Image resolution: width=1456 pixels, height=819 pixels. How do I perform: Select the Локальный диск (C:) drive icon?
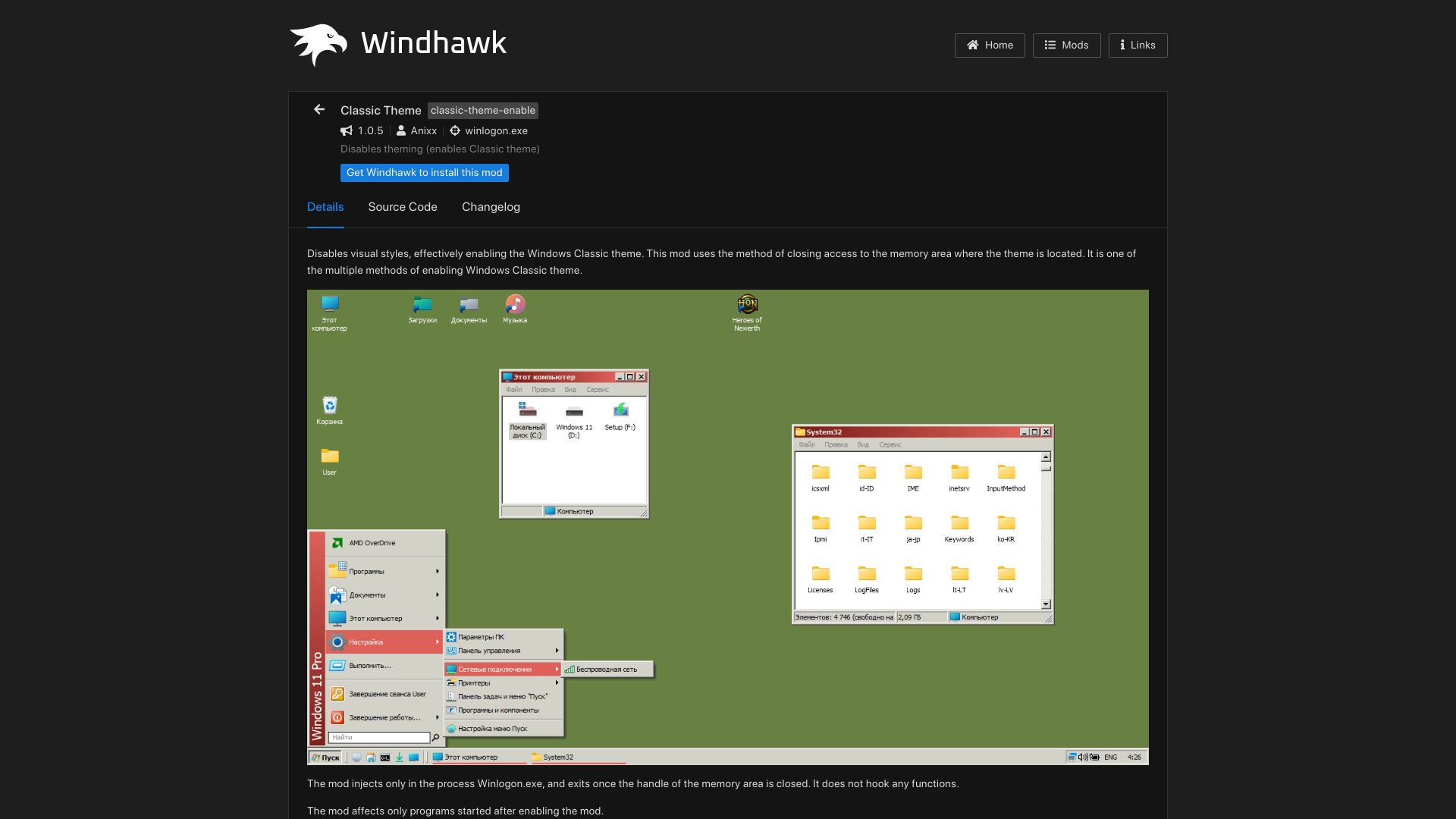click(528, 420)
